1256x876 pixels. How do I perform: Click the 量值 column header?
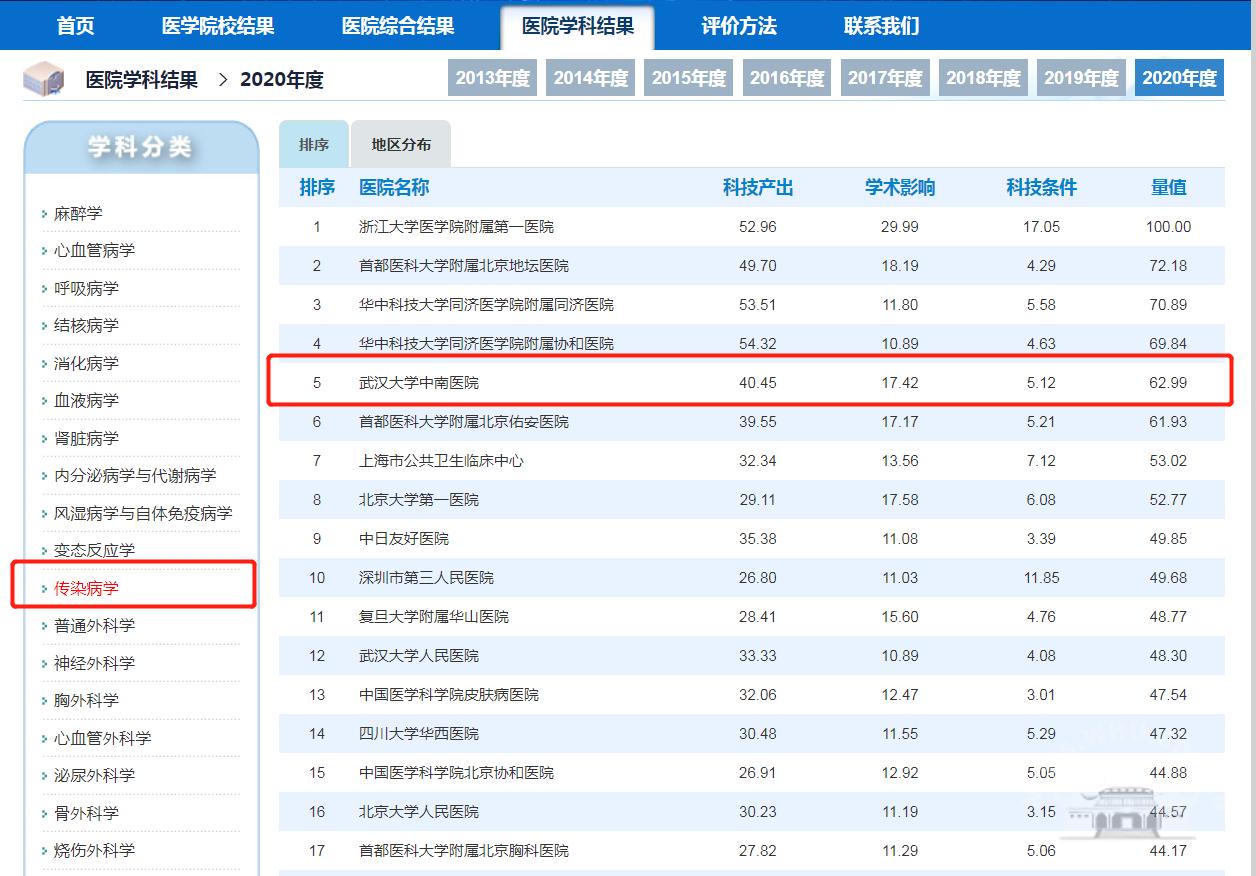click(1168, 187)
